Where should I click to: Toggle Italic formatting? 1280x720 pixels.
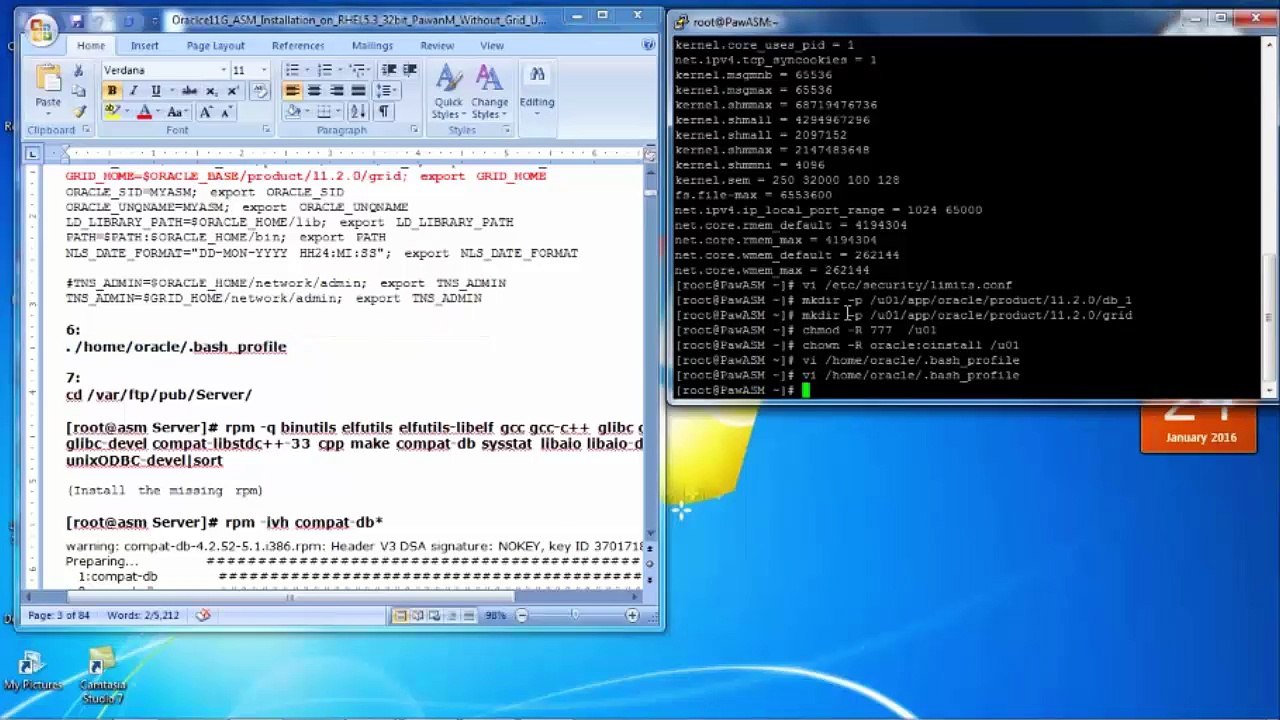point(133,91)
